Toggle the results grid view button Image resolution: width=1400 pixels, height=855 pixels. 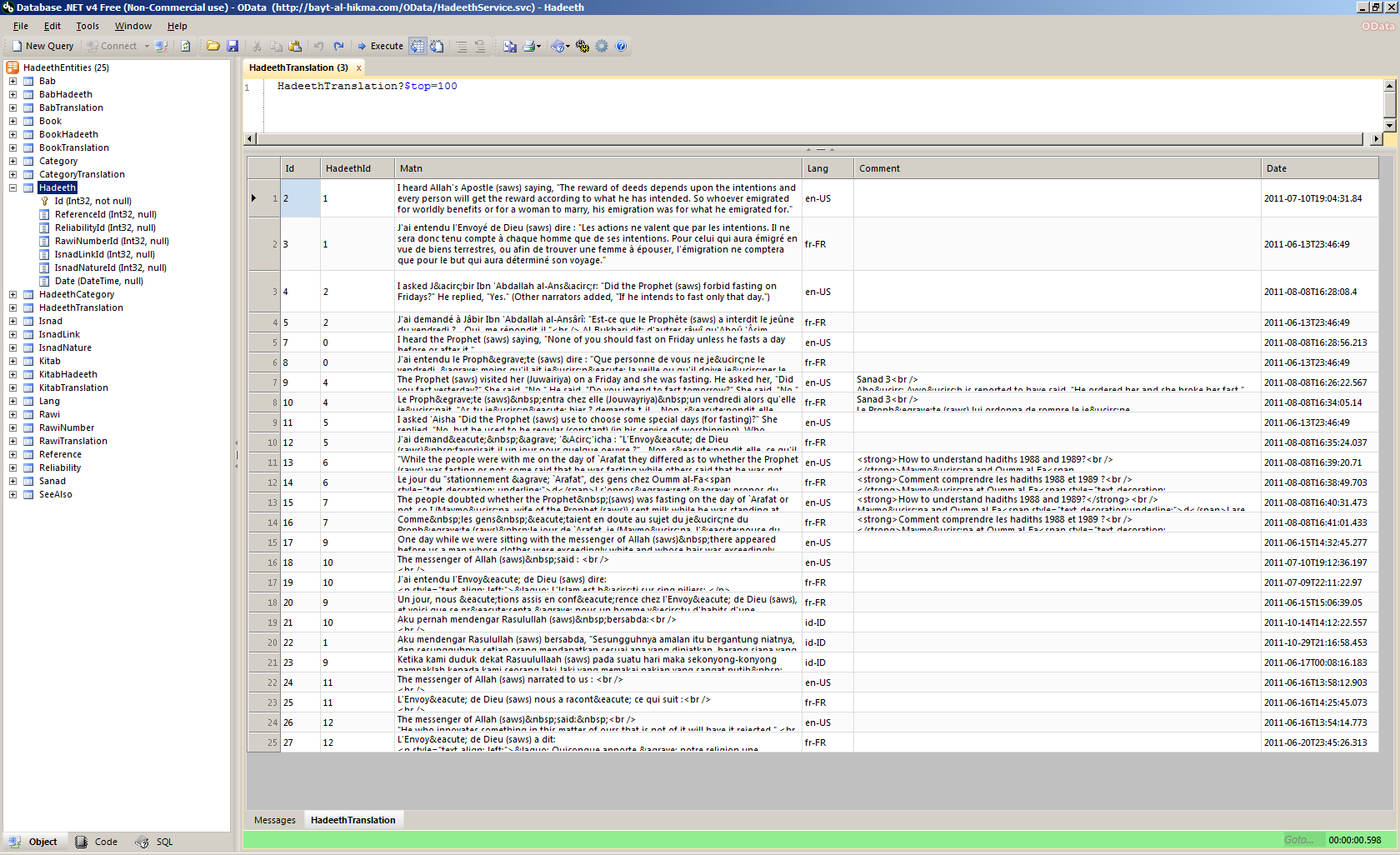pos(417,47)
